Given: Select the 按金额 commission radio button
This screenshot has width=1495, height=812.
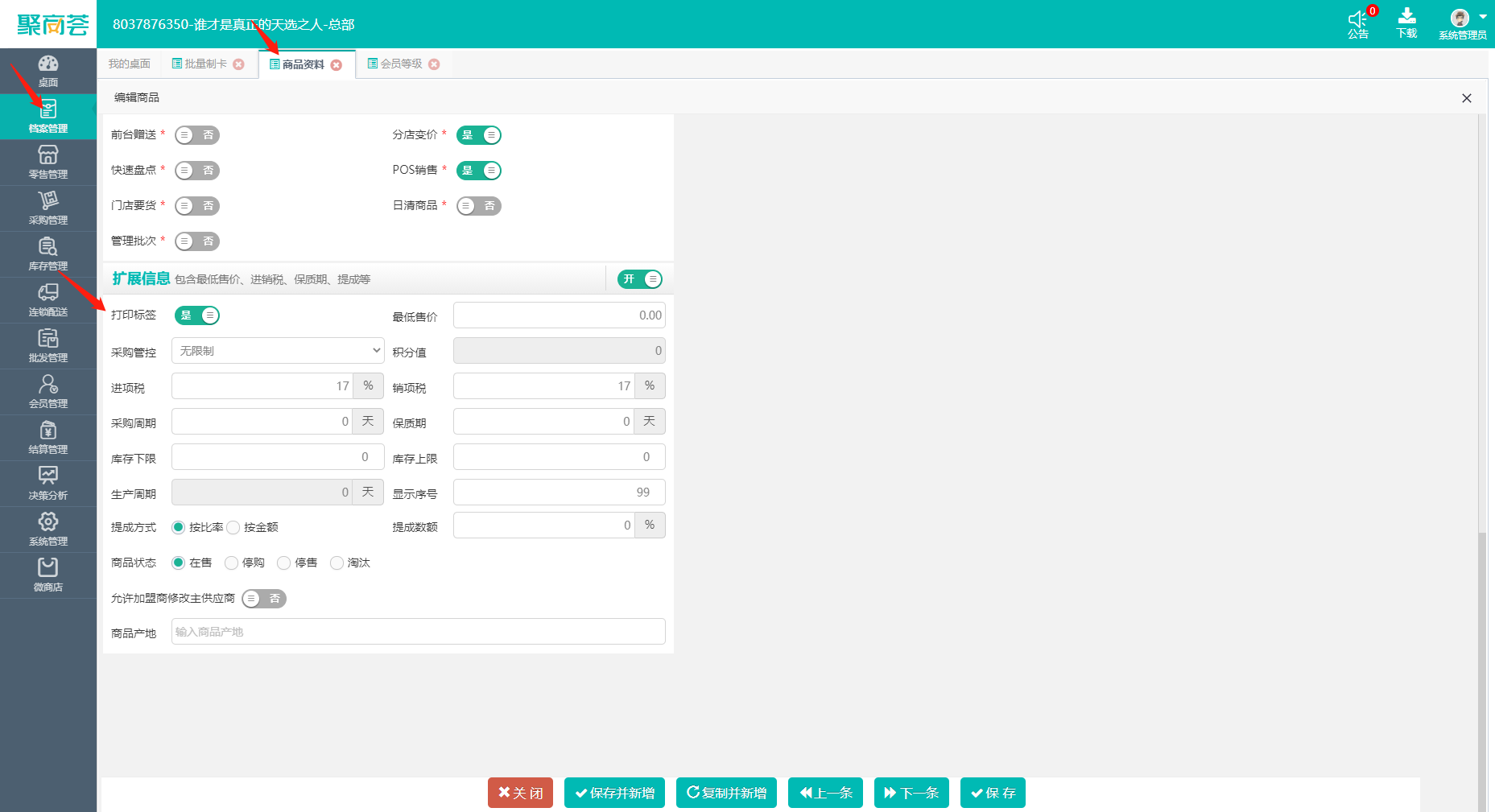Looking at the screenshot, I should point(233,528).
